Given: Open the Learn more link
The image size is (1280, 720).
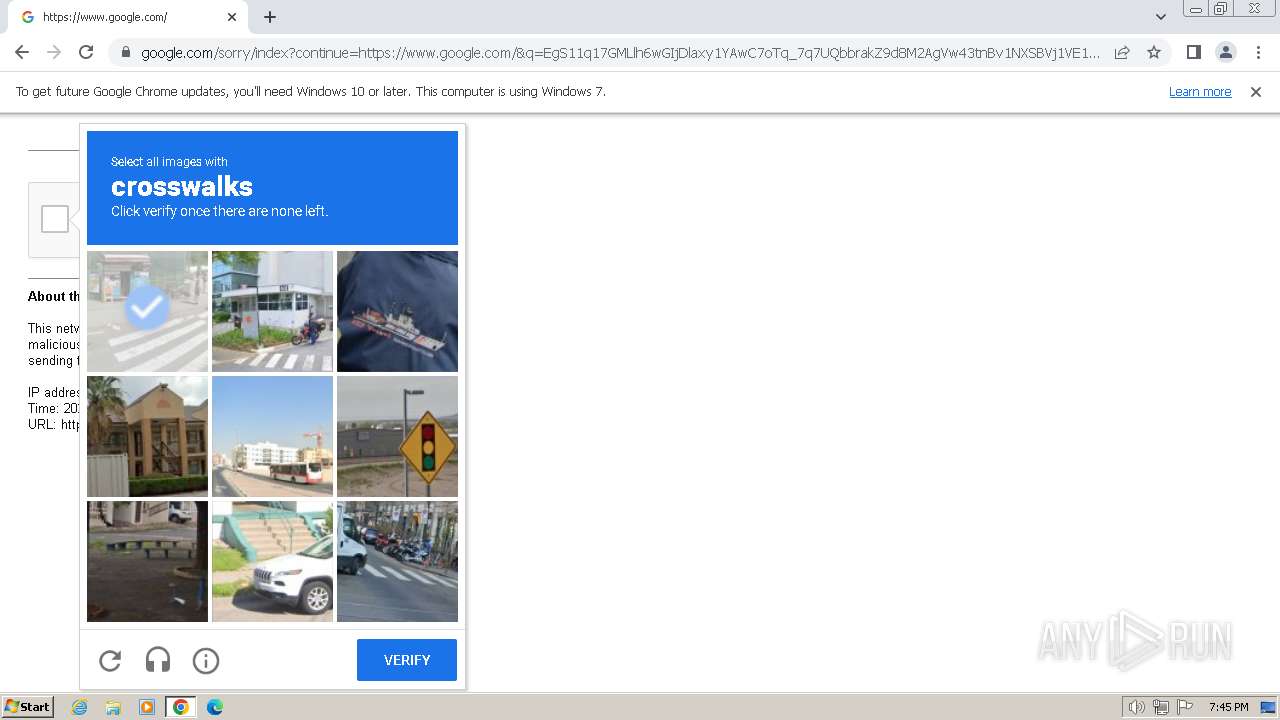Looking at the screenshot, I should pyautogui.click(x=1200, y=92).
